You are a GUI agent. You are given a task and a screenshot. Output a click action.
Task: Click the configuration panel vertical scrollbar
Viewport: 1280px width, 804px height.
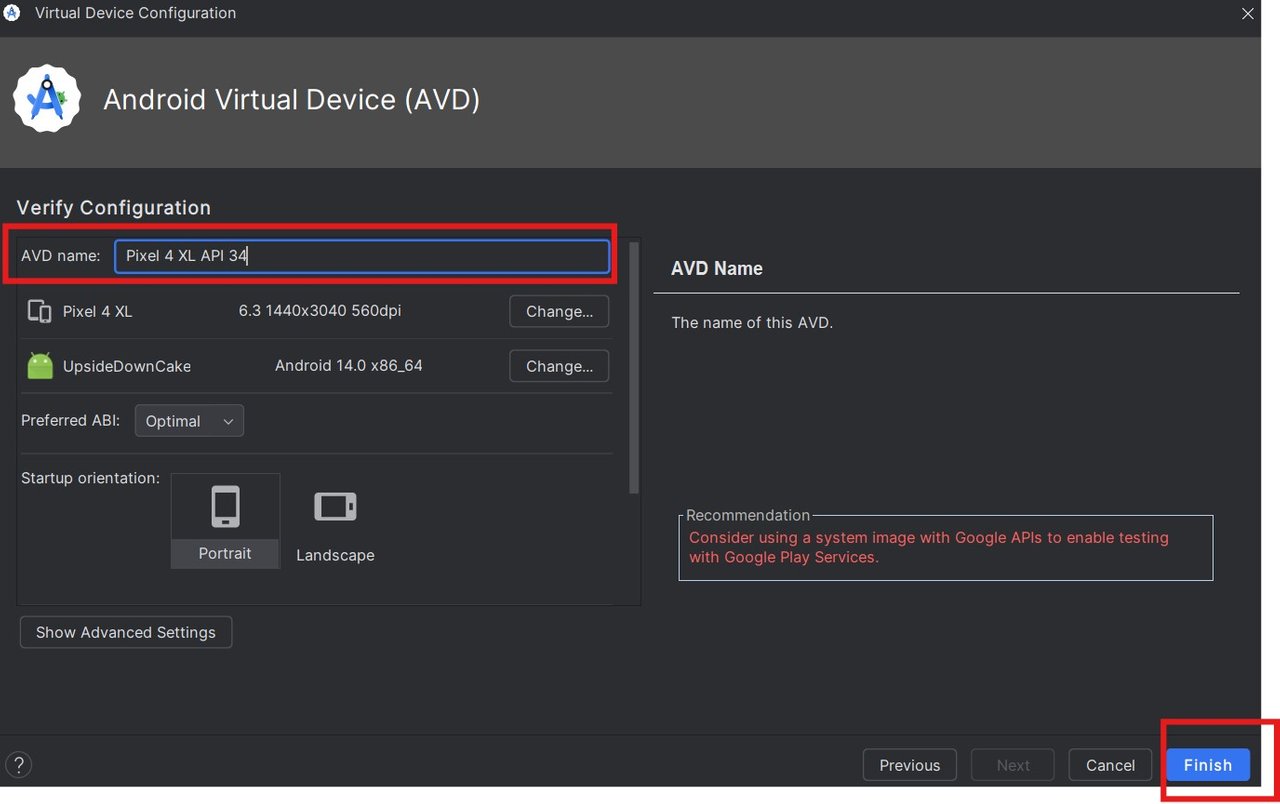point(634,367)
